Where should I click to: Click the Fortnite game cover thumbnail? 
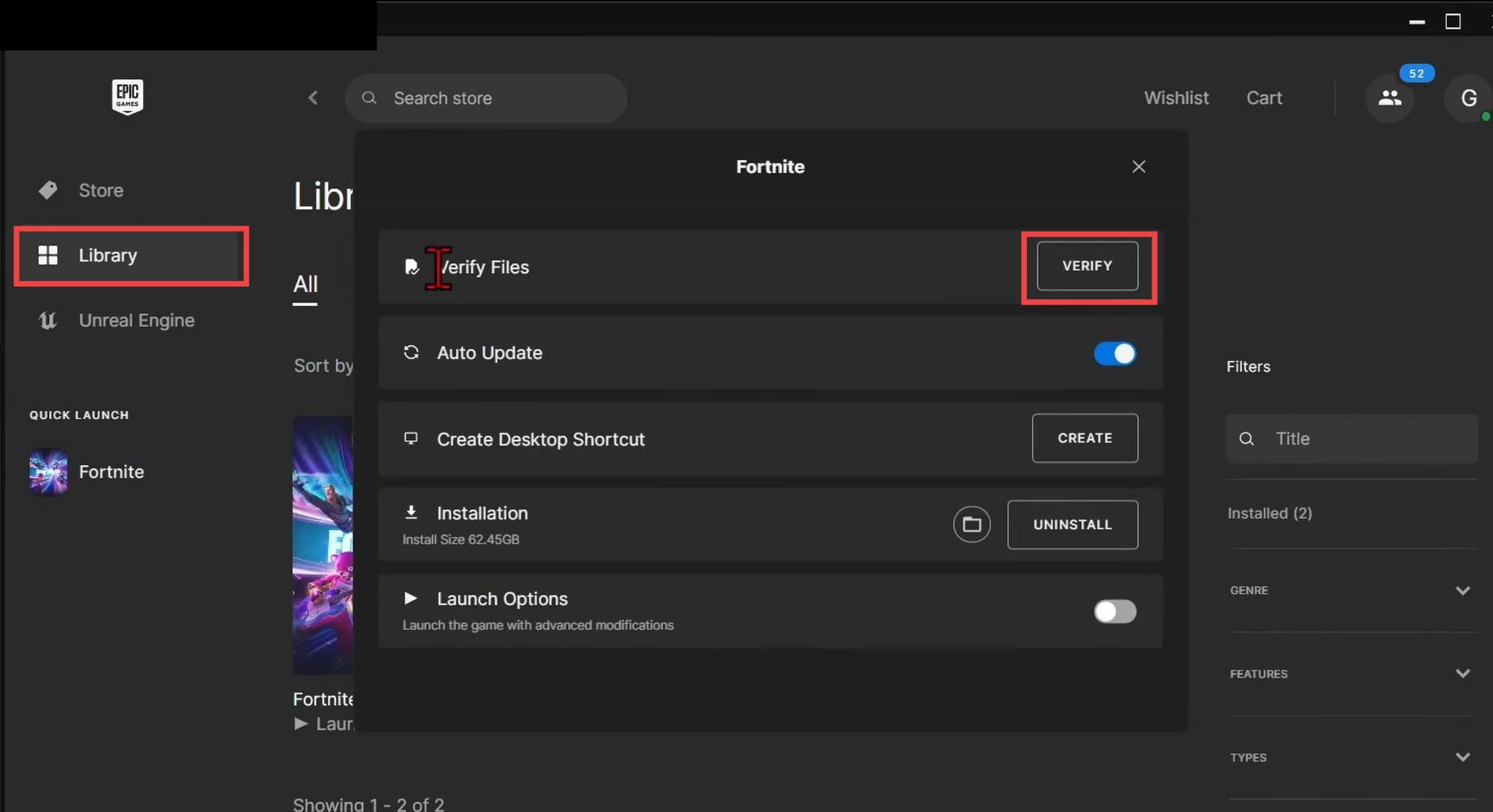coord(322,545)
